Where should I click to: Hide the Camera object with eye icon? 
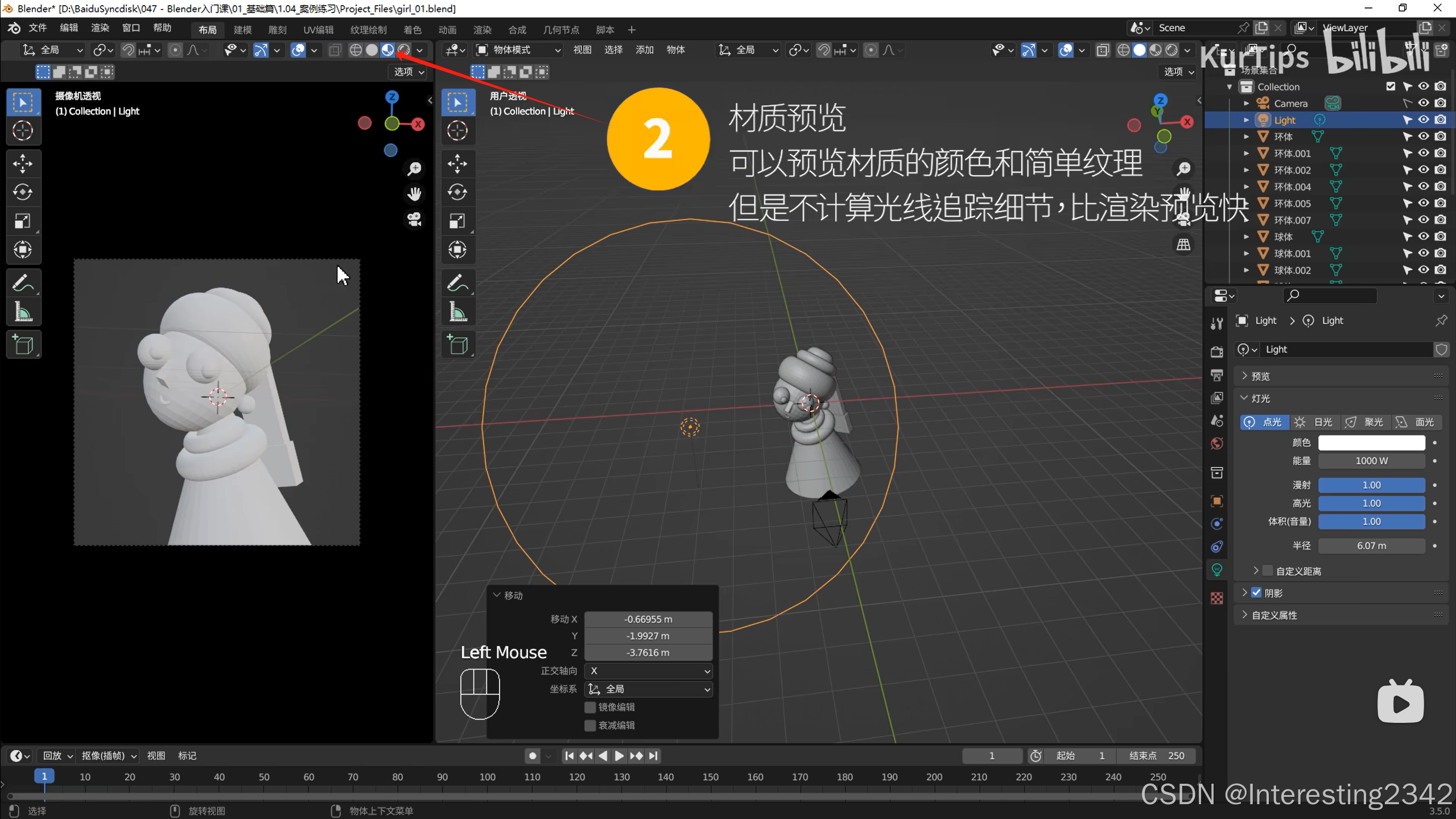pos(1423,103)
